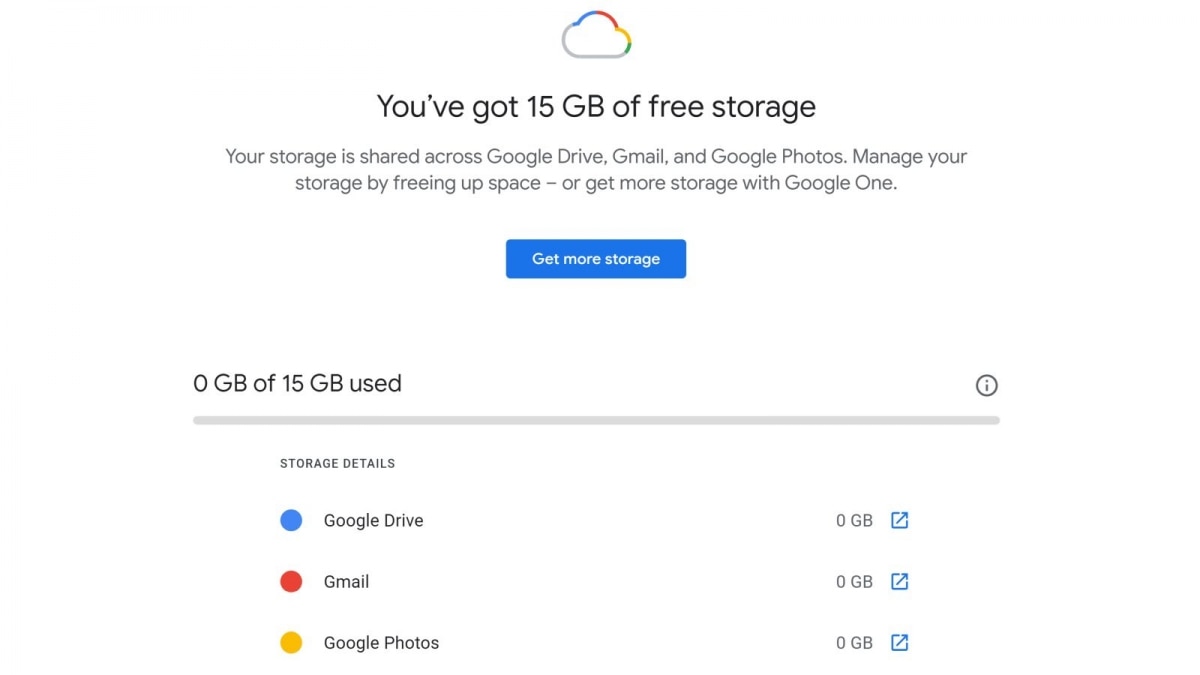
Task: Select the Gmail storage row label
Action: (x=346, y=581)
